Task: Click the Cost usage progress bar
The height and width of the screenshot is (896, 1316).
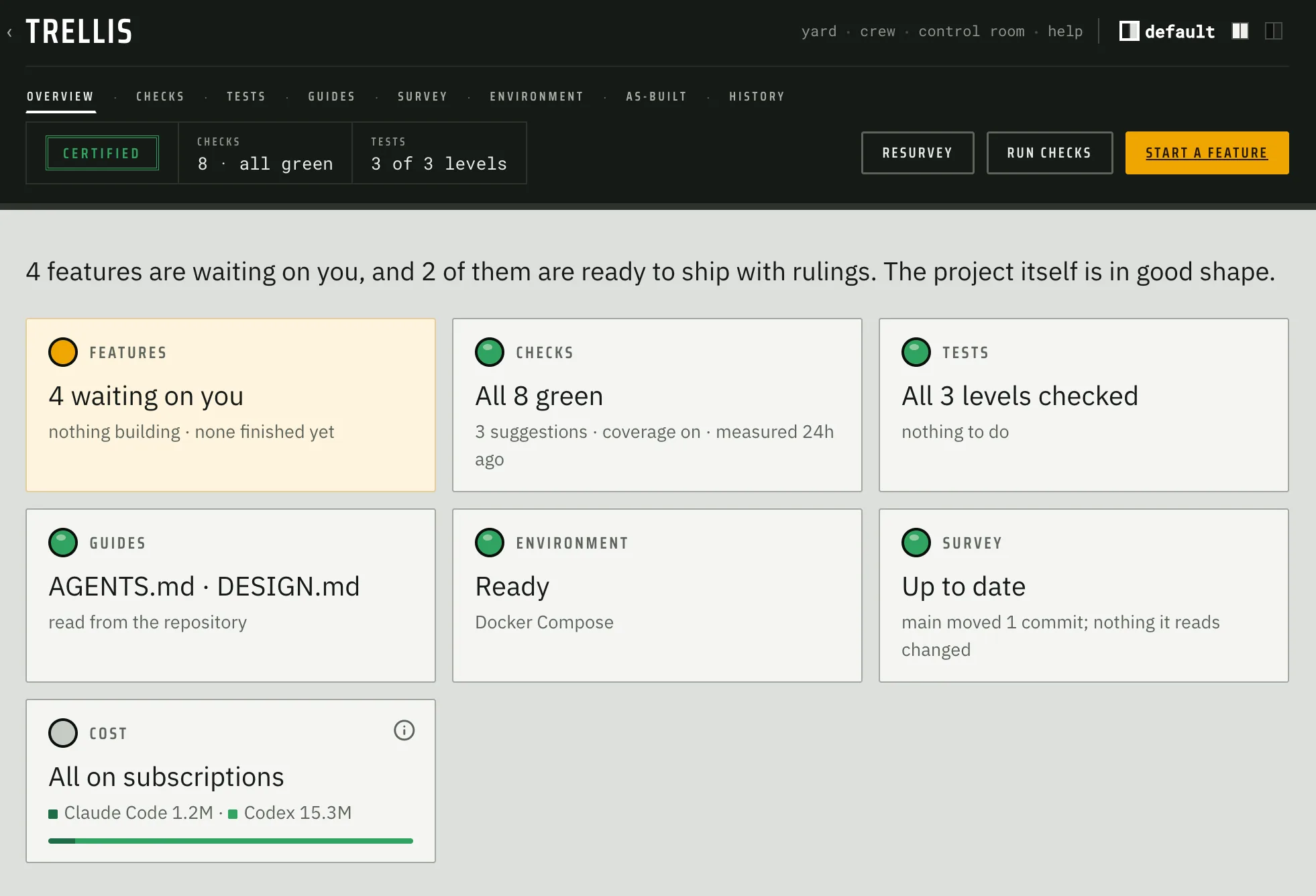Action: (x=231, y=841)
